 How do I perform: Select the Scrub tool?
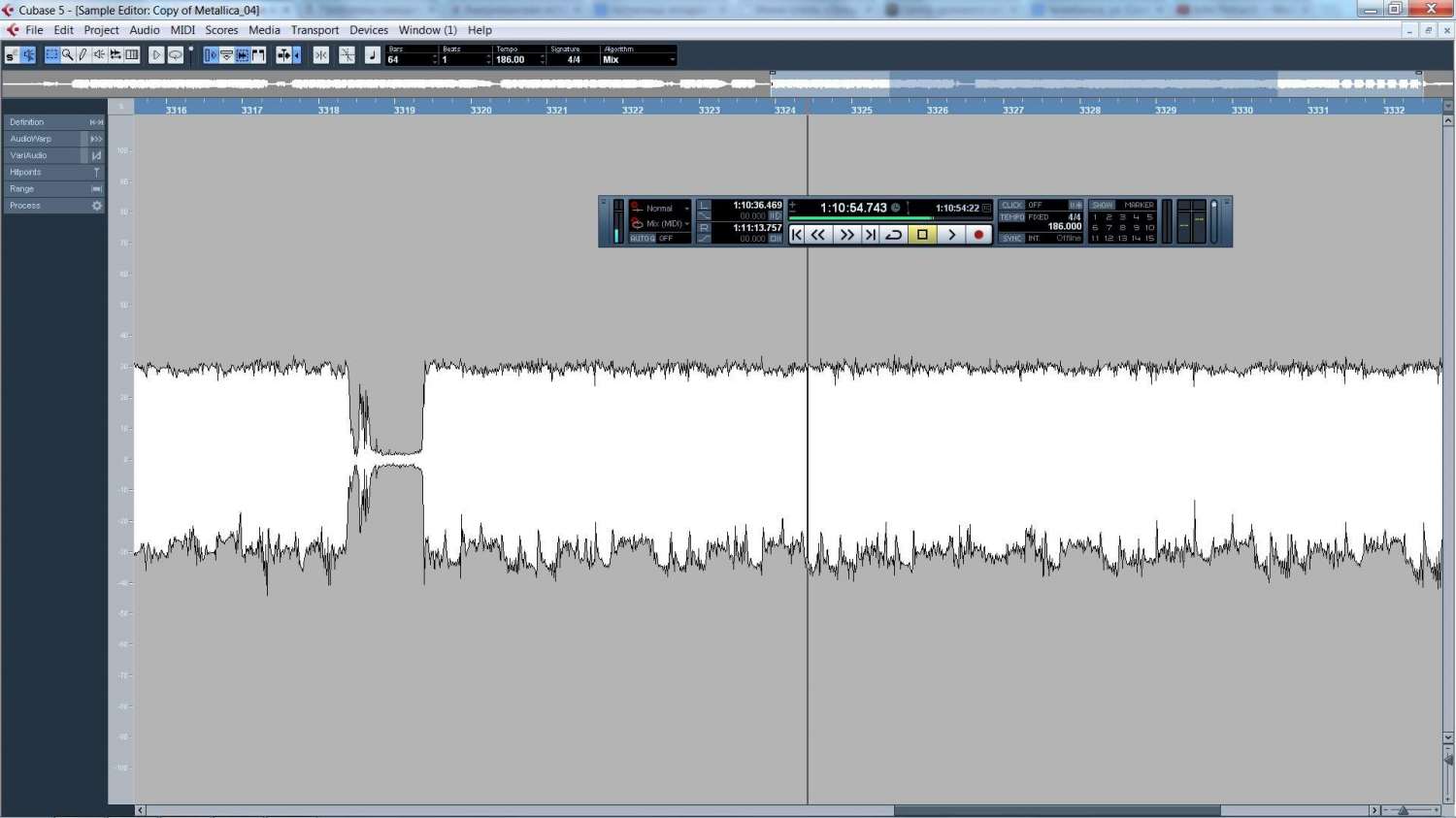coord(116,55)
